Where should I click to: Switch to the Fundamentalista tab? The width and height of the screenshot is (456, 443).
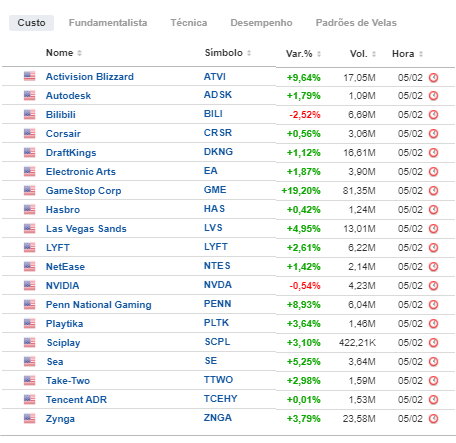108,23
